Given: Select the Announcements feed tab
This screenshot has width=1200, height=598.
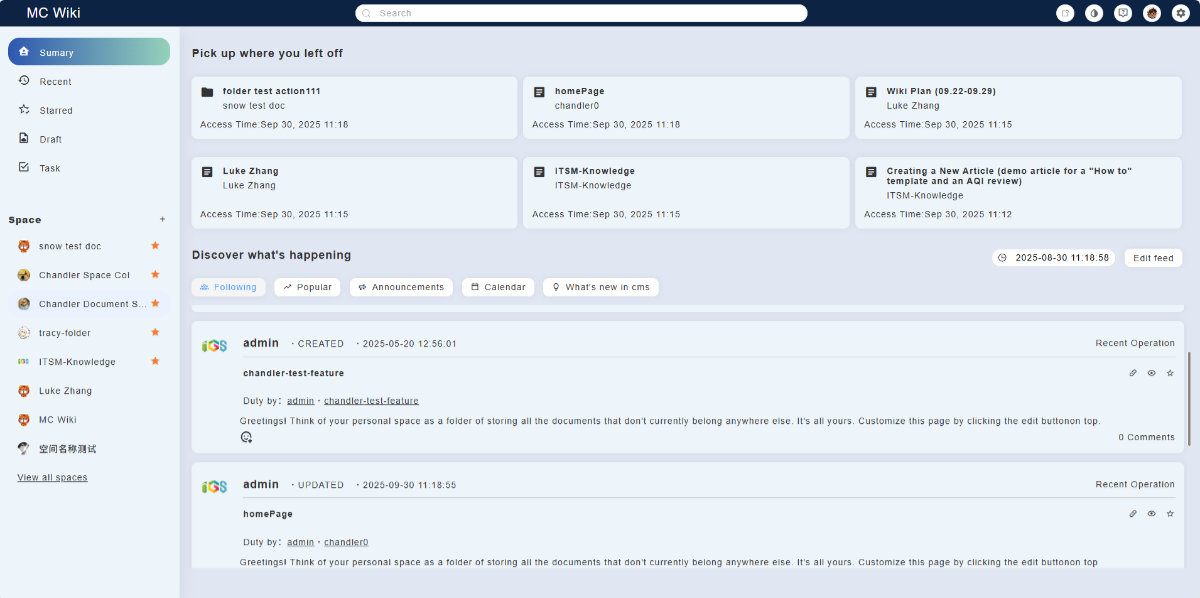Looking at the screenshot, I should (401, 287).
